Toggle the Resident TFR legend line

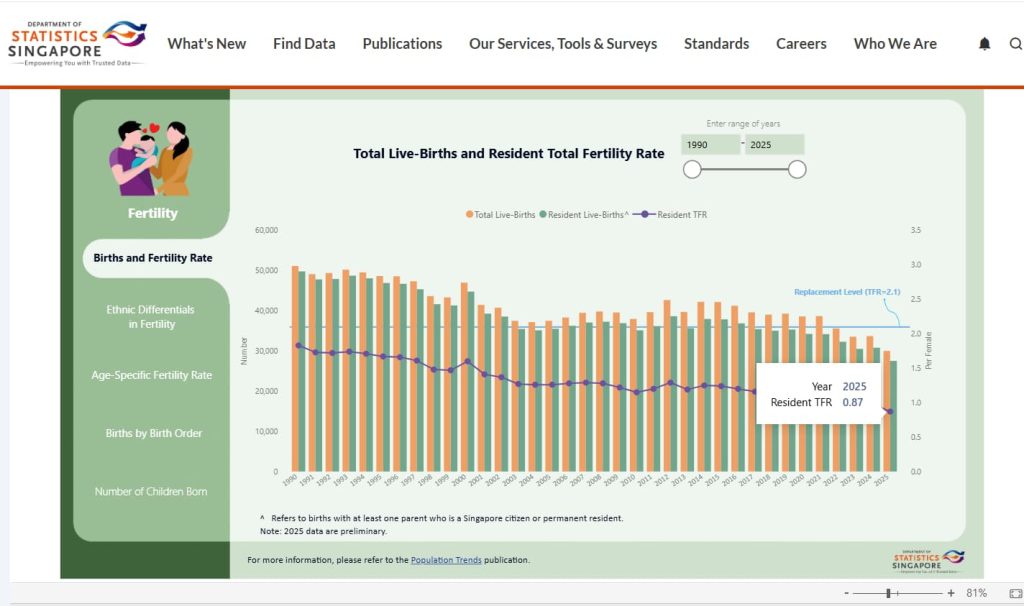[x=673, y=215]
